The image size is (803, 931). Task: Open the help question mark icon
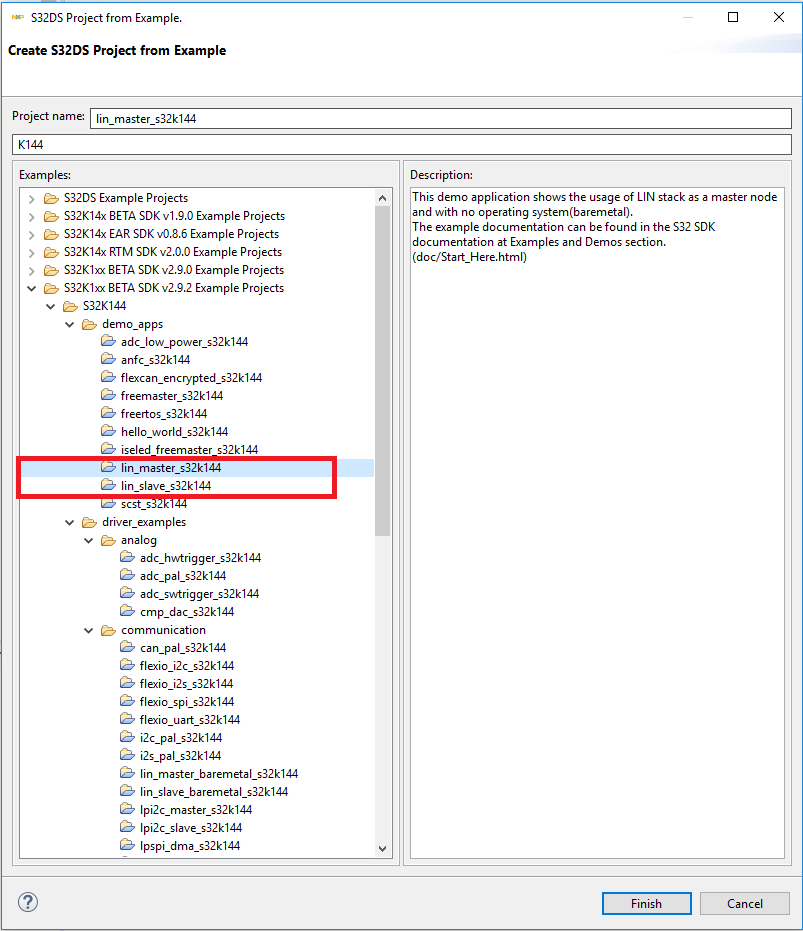[x=28, y=902]
